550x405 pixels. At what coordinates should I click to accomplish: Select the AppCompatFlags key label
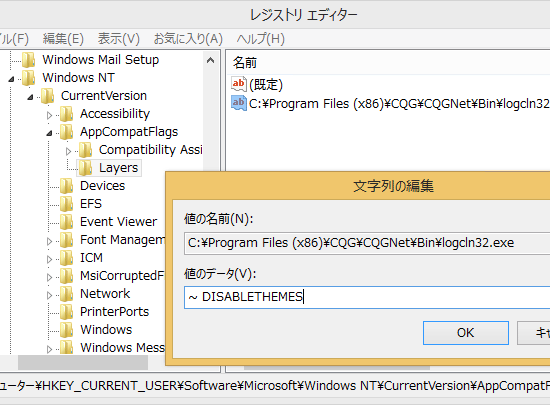point(129,132)
